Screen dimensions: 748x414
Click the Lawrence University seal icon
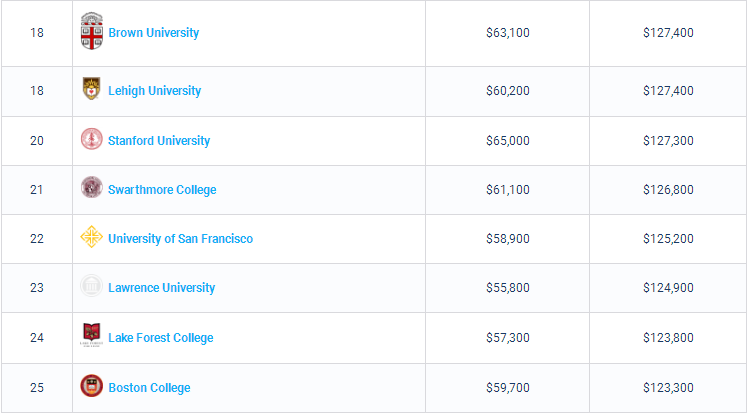(x=91, y=287)
